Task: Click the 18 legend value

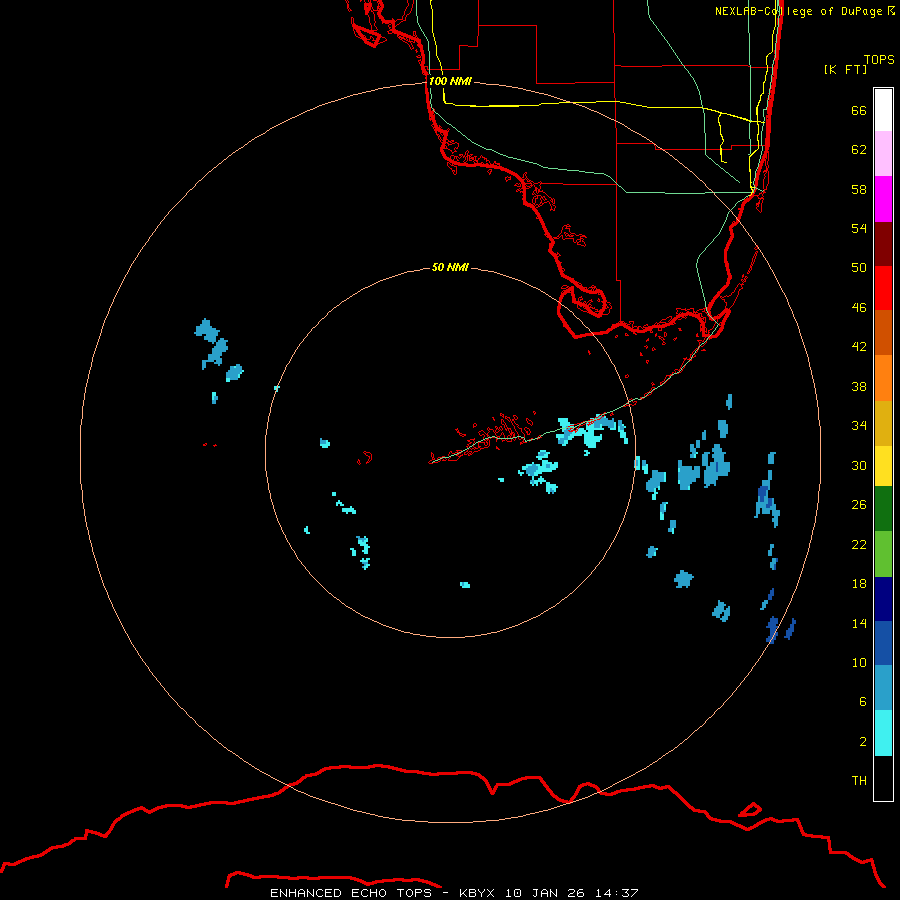Action: coord(859,584)
